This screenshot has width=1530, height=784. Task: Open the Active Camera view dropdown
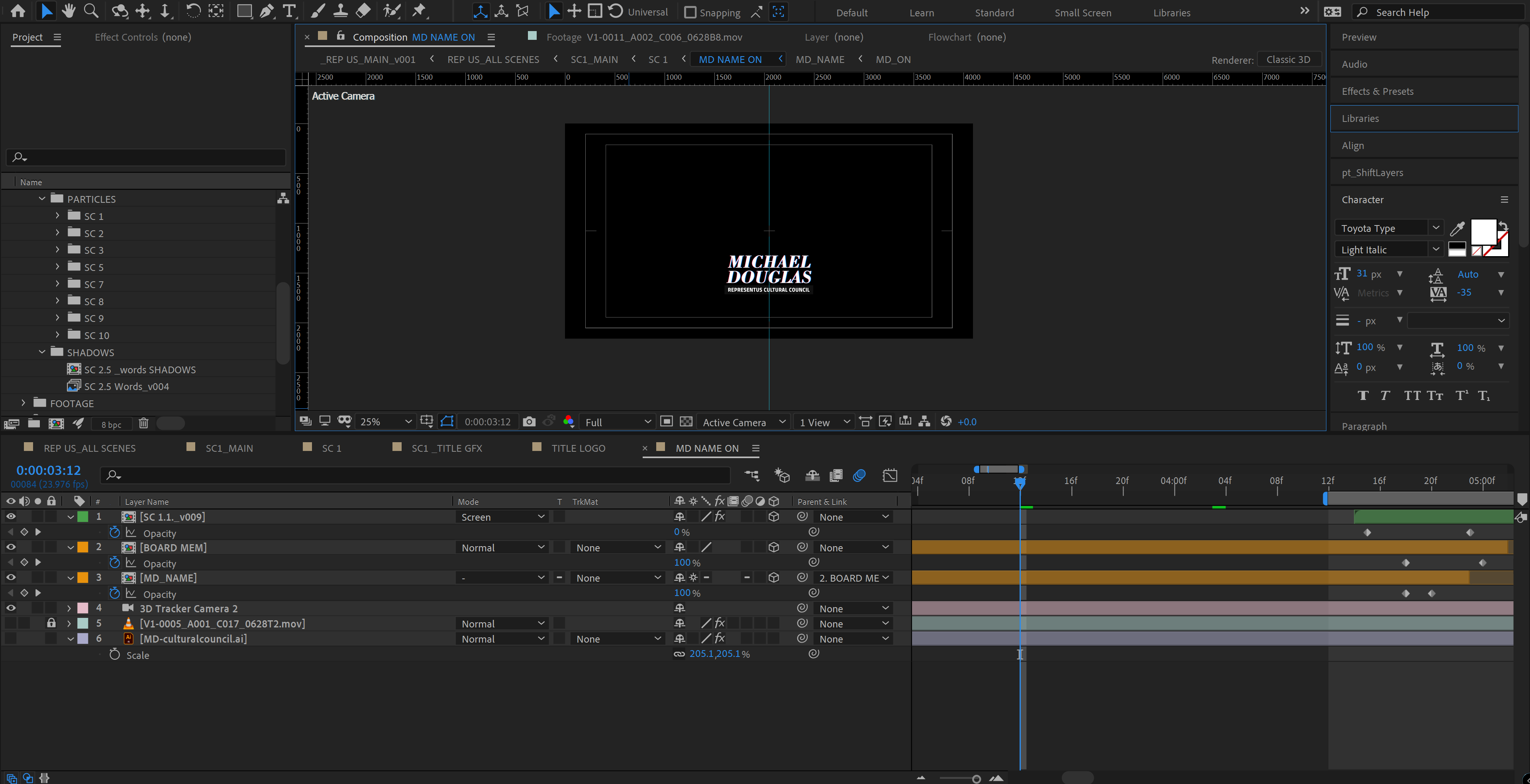(x=743, y=422)
